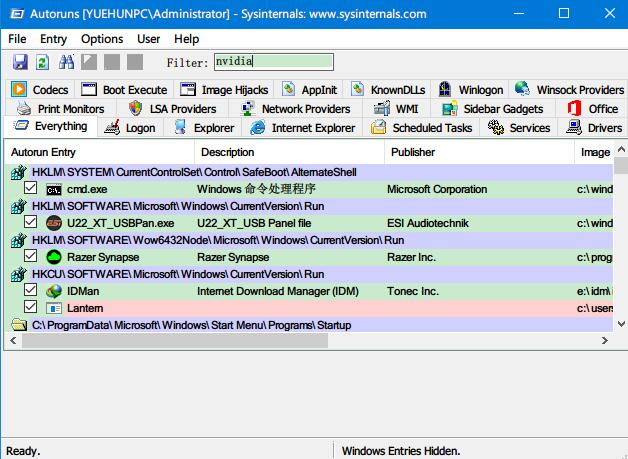This screenshot has height=459, width=628.
Task: Open the User menu
Action: [x=149, y=39]
